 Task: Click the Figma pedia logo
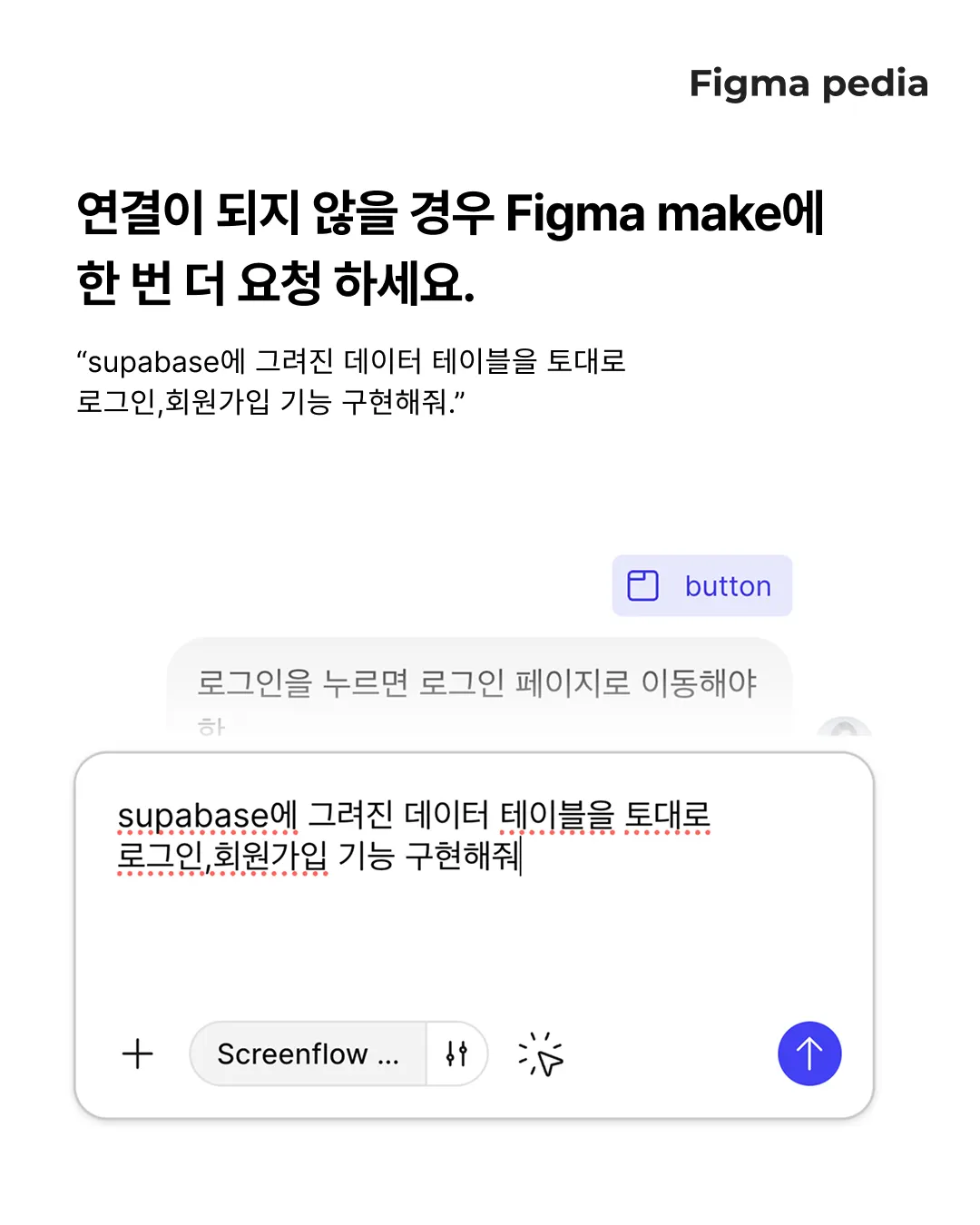click(808, 83)
